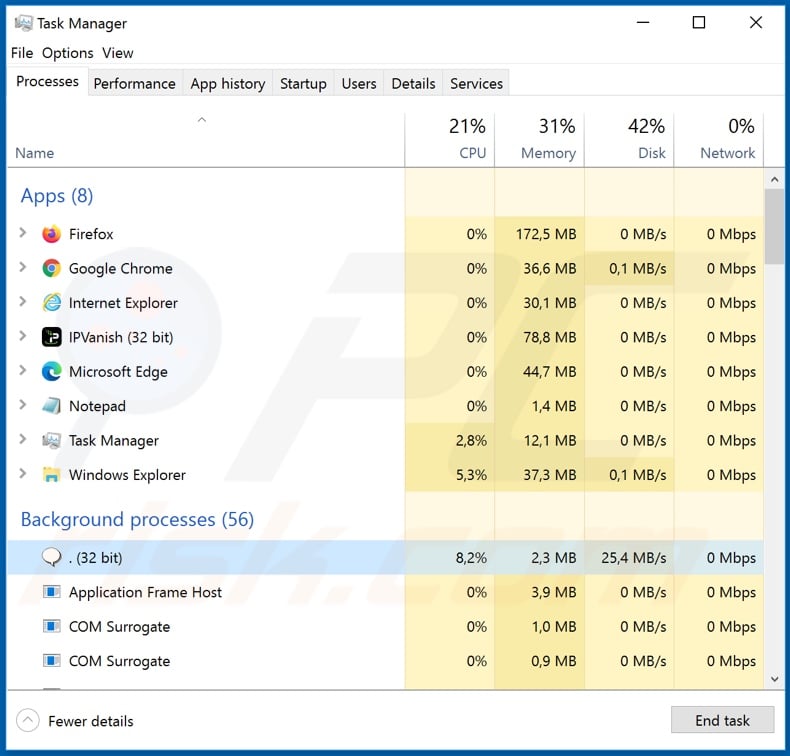Click the Windows Explorer folder icon

coord(51,475)
